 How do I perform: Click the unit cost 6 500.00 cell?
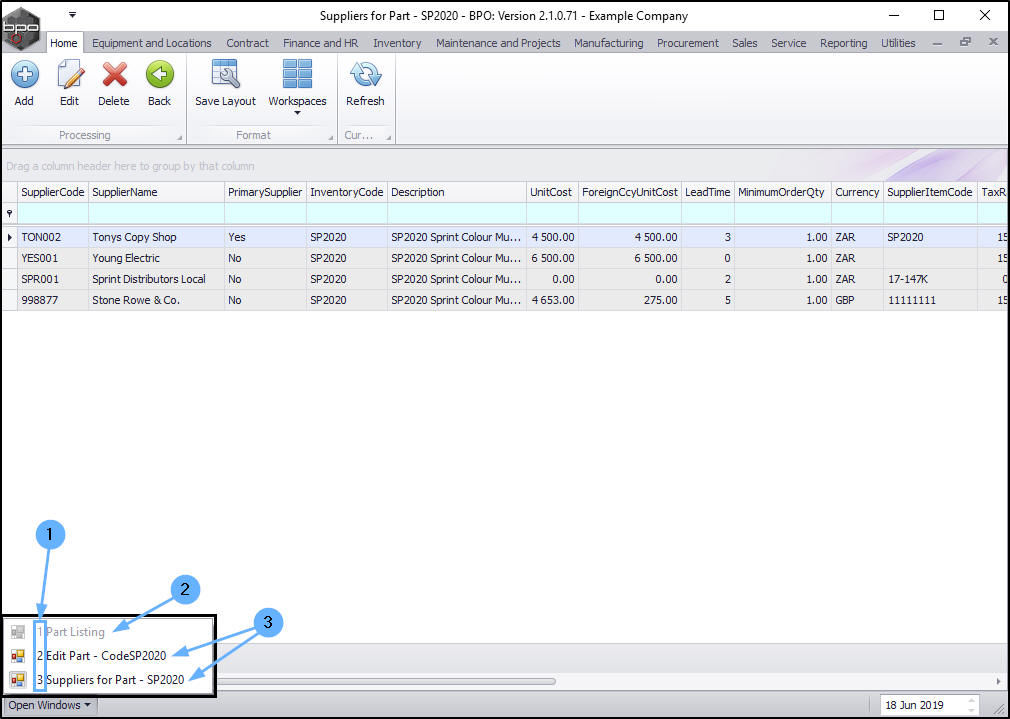coord(552,258)
